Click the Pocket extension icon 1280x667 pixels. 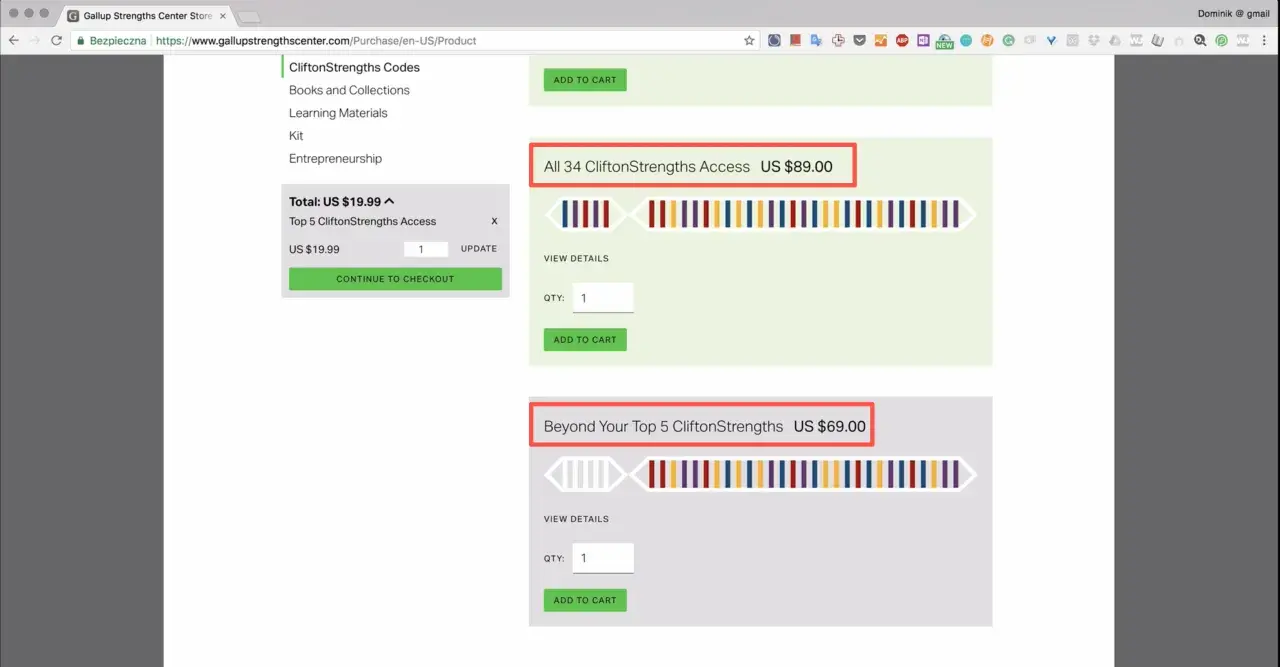coord(859,41)
